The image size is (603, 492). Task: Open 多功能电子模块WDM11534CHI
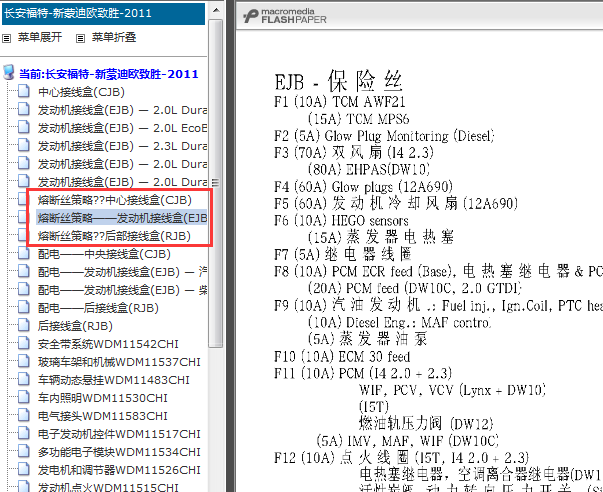pyautogui.click(x=119, y=452)
